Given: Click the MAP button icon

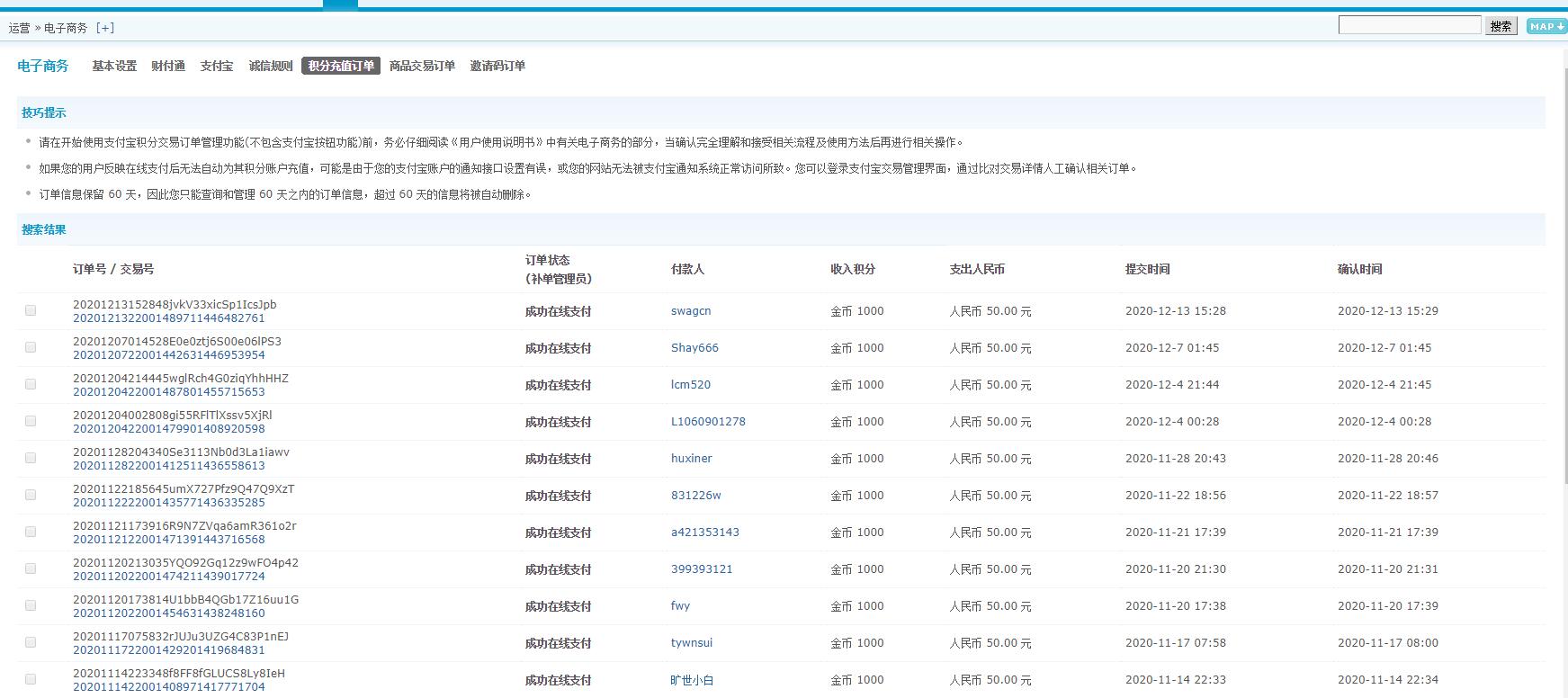Looking at the screenshot, I should coord(1546,26).
